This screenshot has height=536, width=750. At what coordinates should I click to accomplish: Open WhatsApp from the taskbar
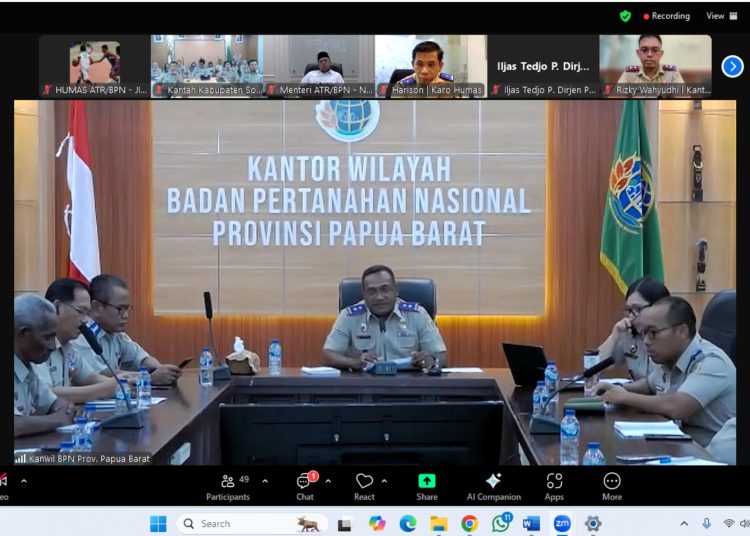click(500, 524)
